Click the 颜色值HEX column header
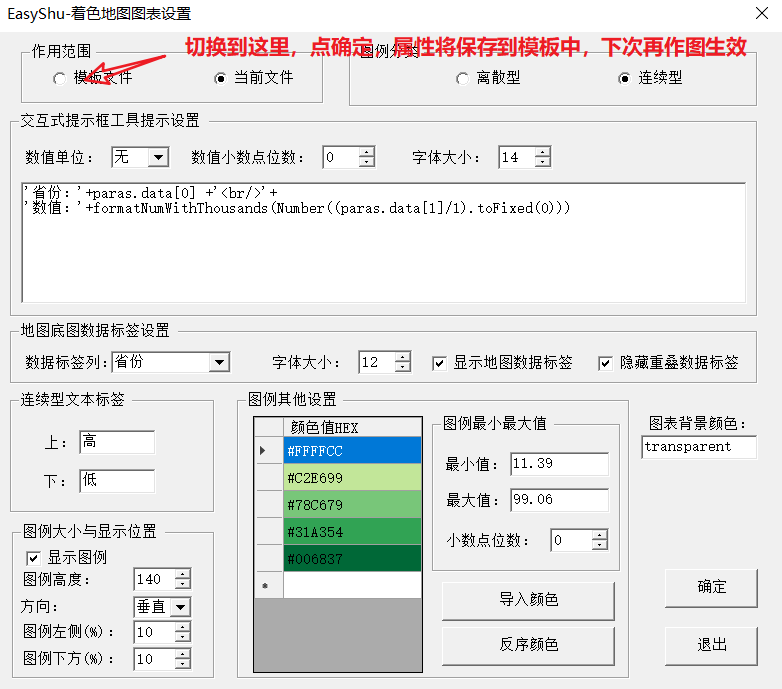The height and width of the screenshot is (689, 782). tap(352, 427)
